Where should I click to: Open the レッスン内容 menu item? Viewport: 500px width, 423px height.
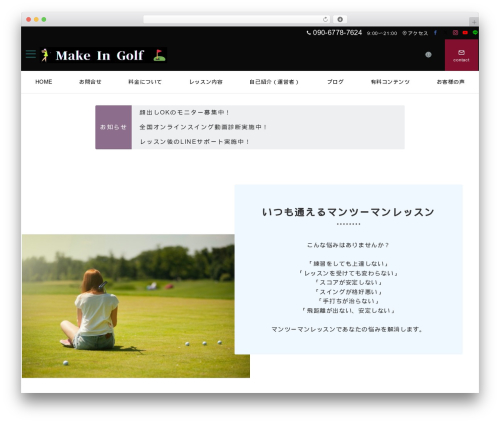tap(206, 82)
